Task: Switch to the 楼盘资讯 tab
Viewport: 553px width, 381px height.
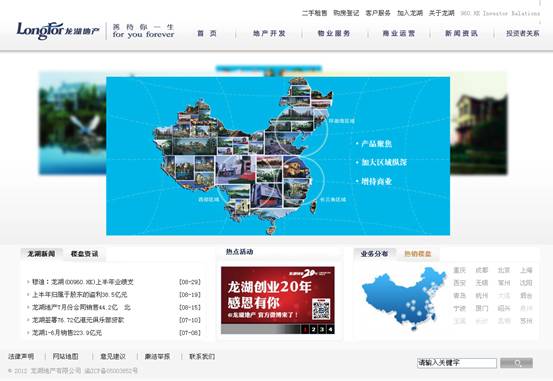Action: pyautogui.click(x=84, y=254)
